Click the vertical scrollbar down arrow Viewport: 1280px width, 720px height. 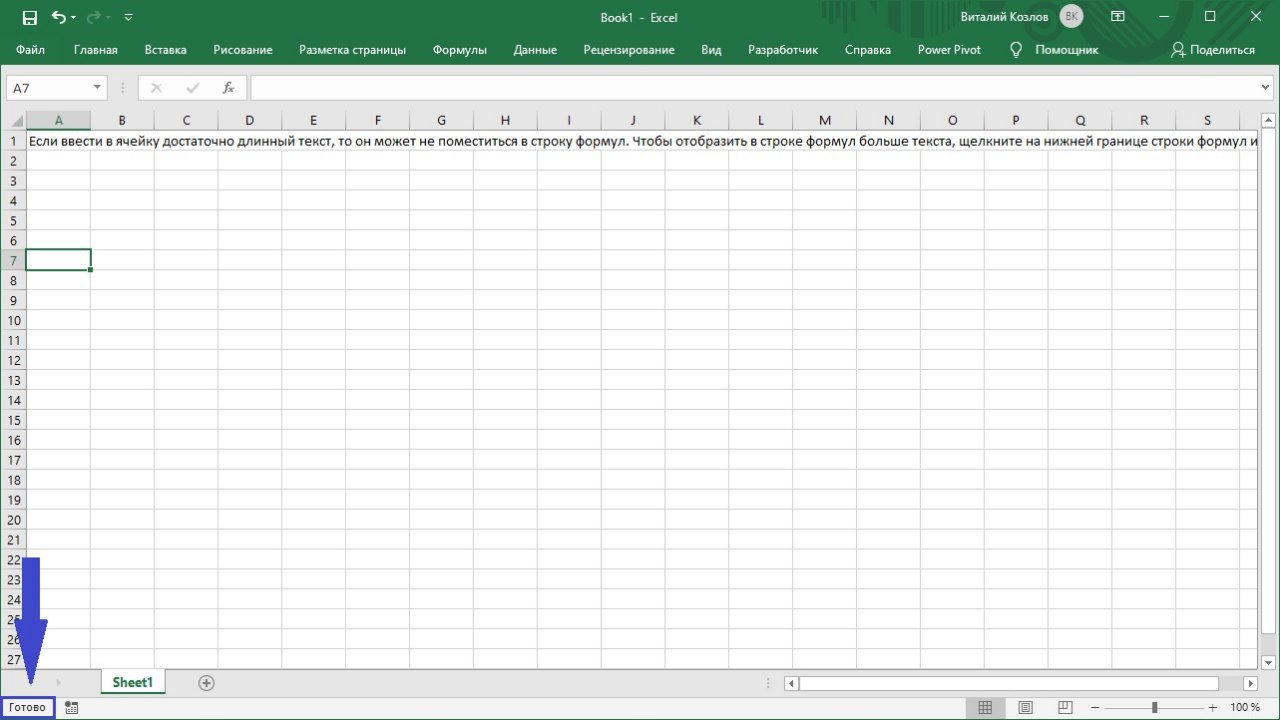(1268, 662)
